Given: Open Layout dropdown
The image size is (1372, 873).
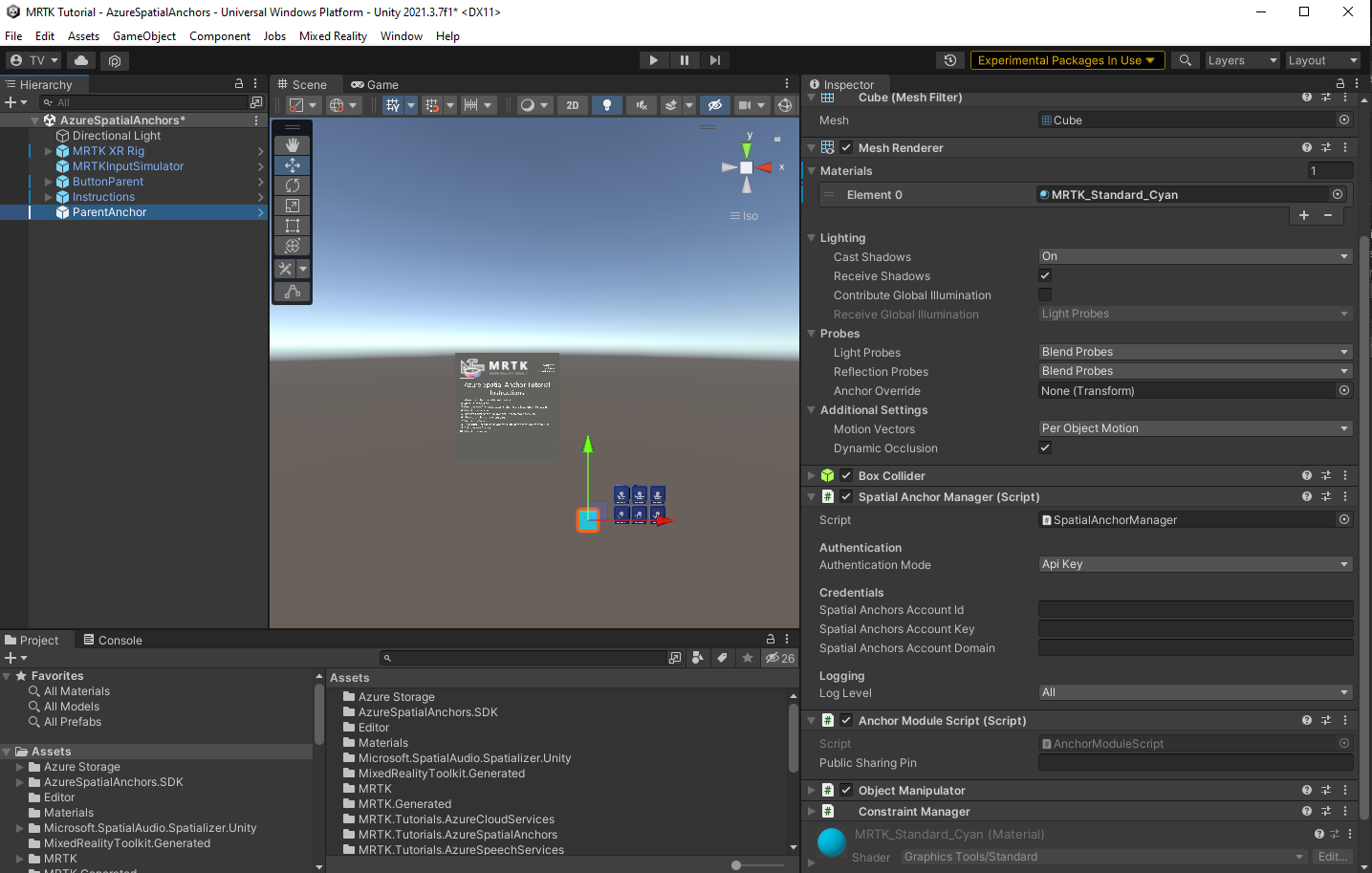Looking at the screenshot, I should [x=1322, y=60].
